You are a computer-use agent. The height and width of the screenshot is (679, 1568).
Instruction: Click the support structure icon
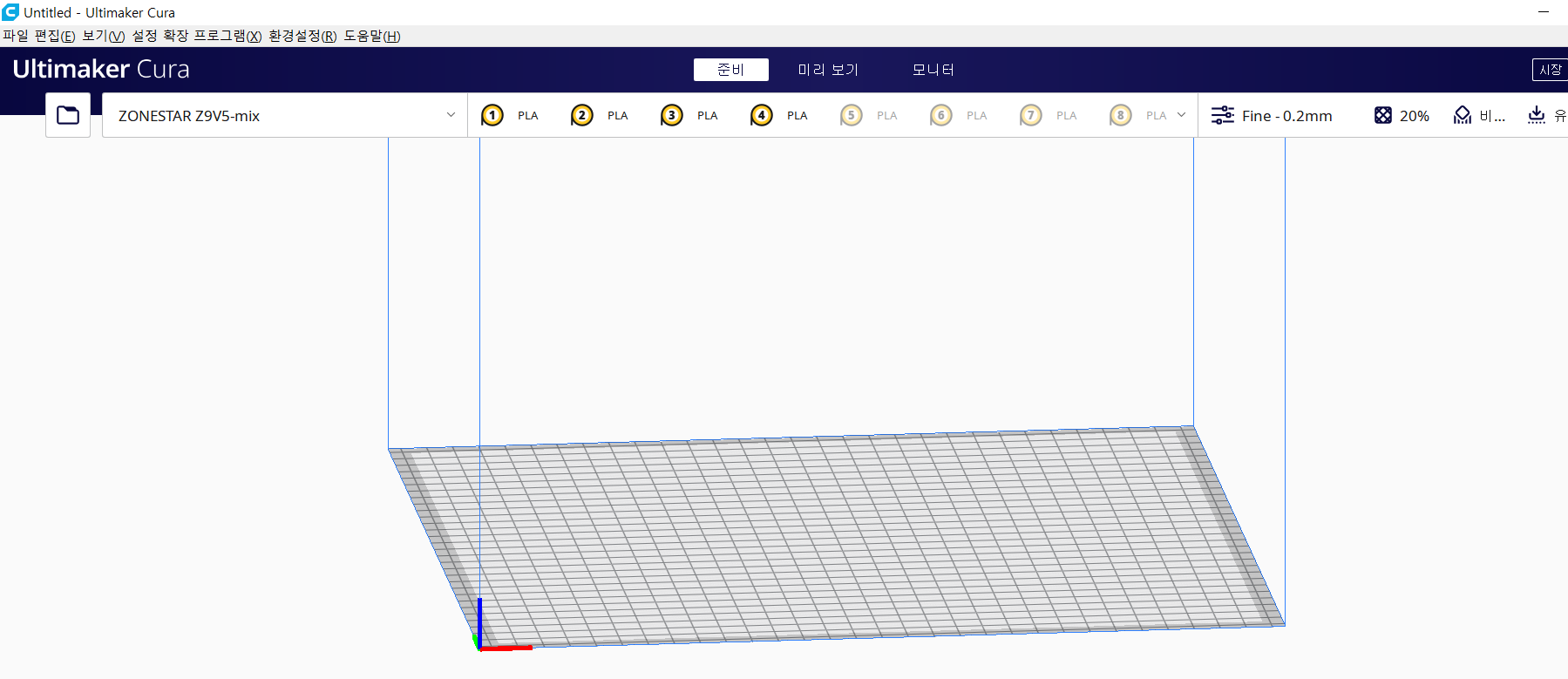coord(1463,115)
